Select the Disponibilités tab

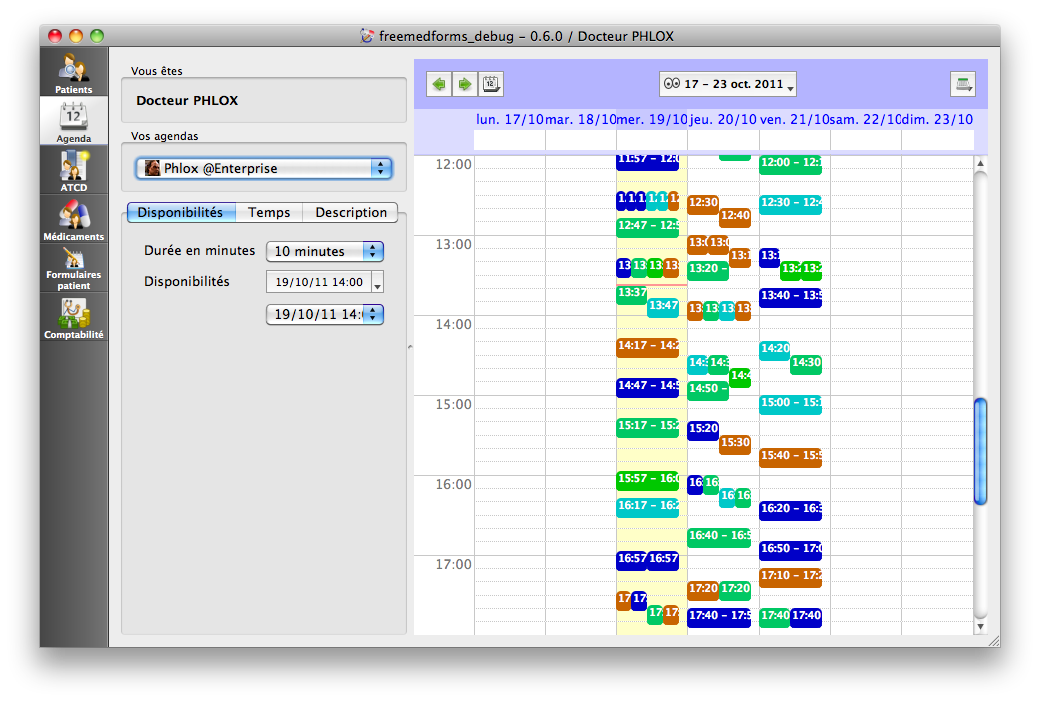(180, 212)
